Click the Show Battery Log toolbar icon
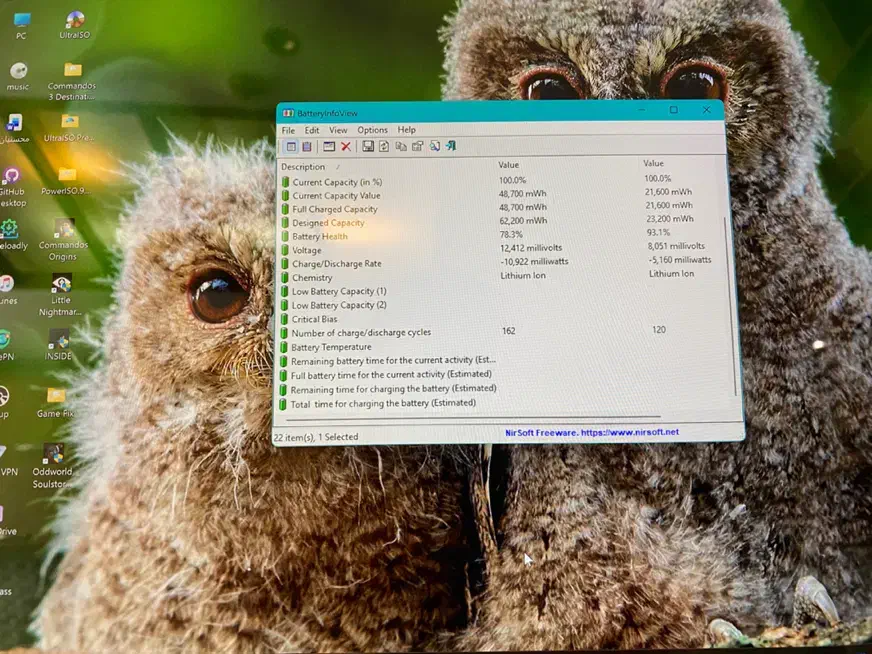 [306, 147]
